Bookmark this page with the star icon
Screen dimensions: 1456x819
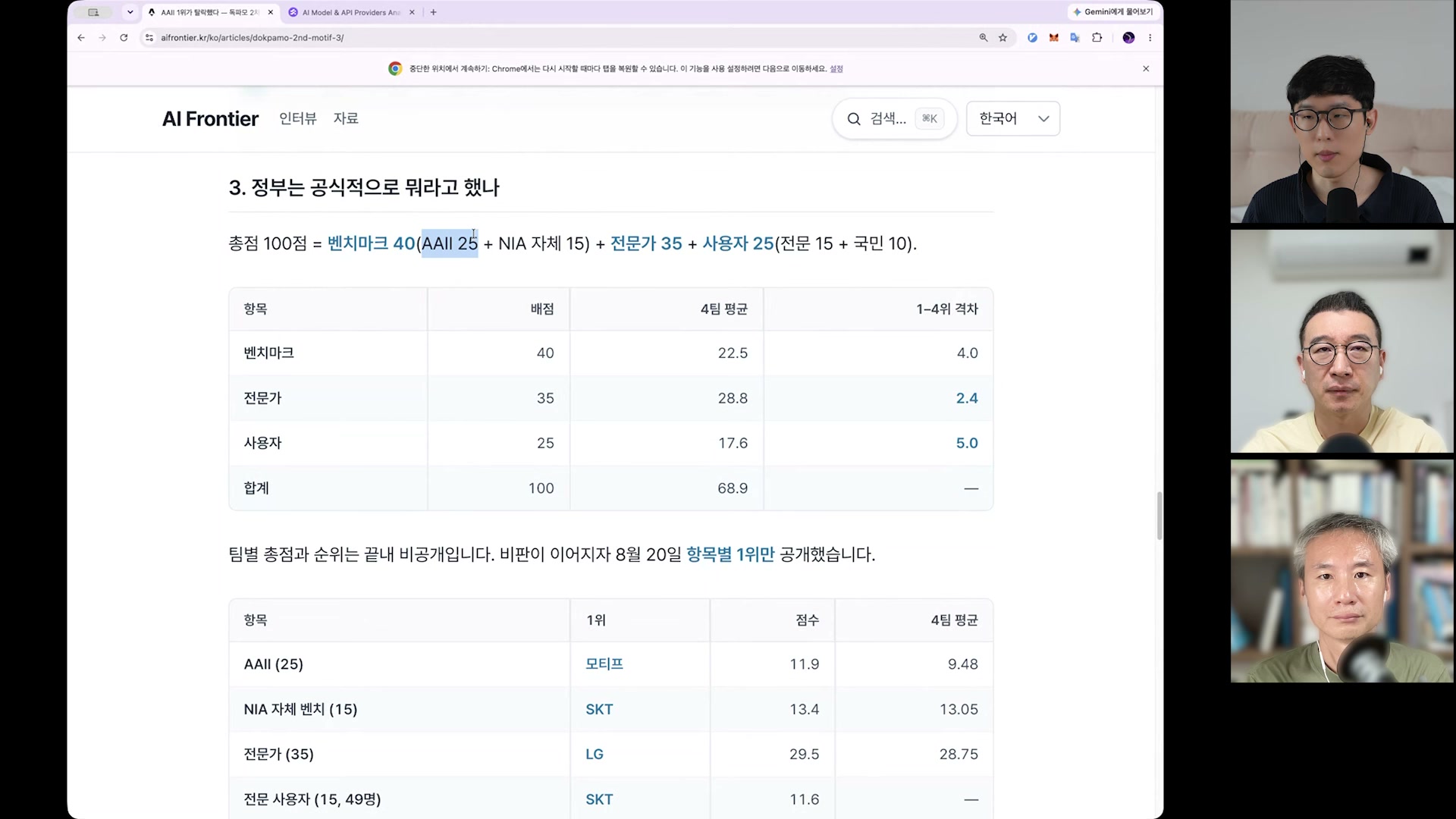[x=1003, y=37]
